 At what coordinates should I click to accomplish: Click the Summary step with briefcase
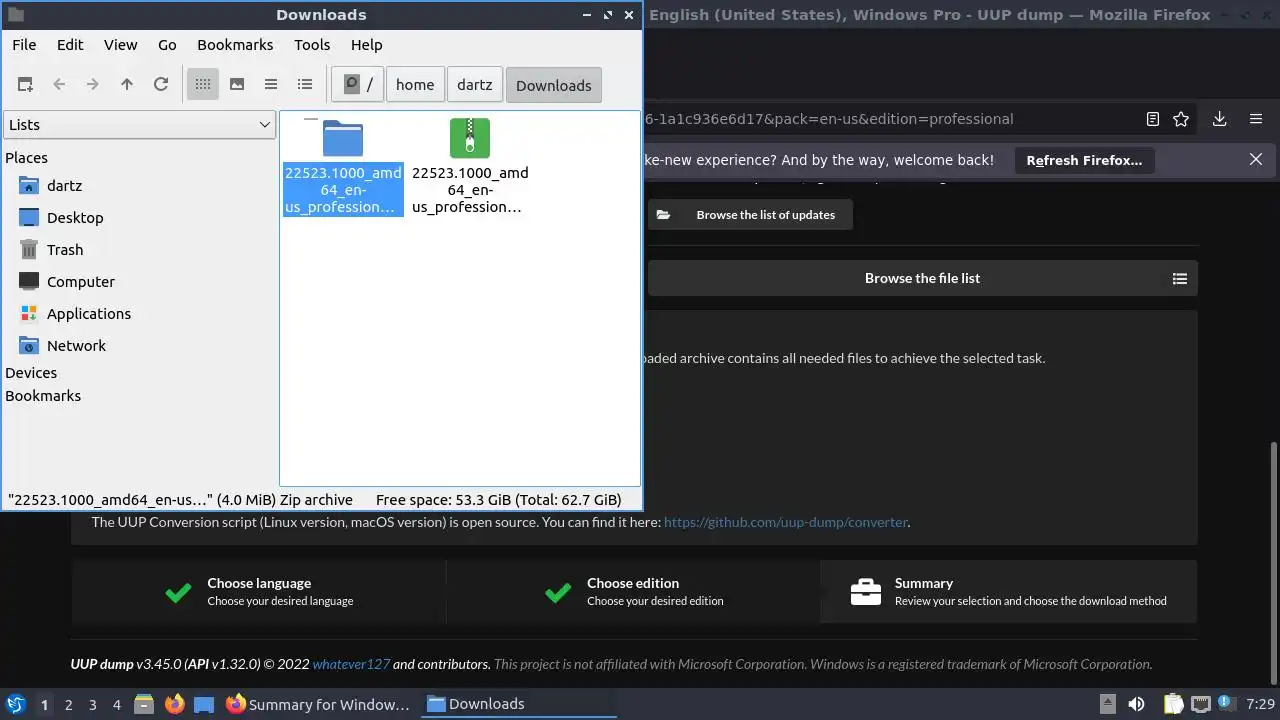pos(1008,591)
